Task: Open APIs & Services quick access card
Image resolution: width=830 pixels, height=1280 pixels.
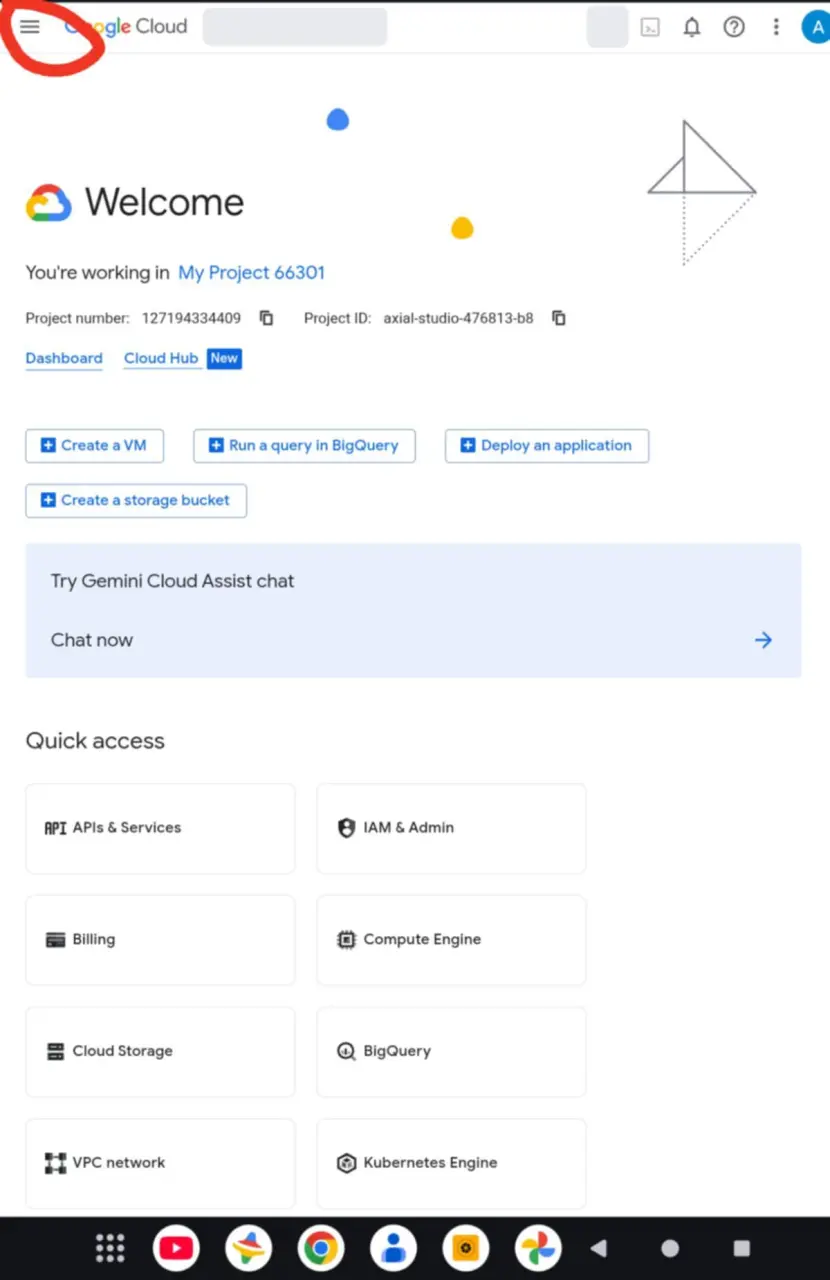Action: 160,828
